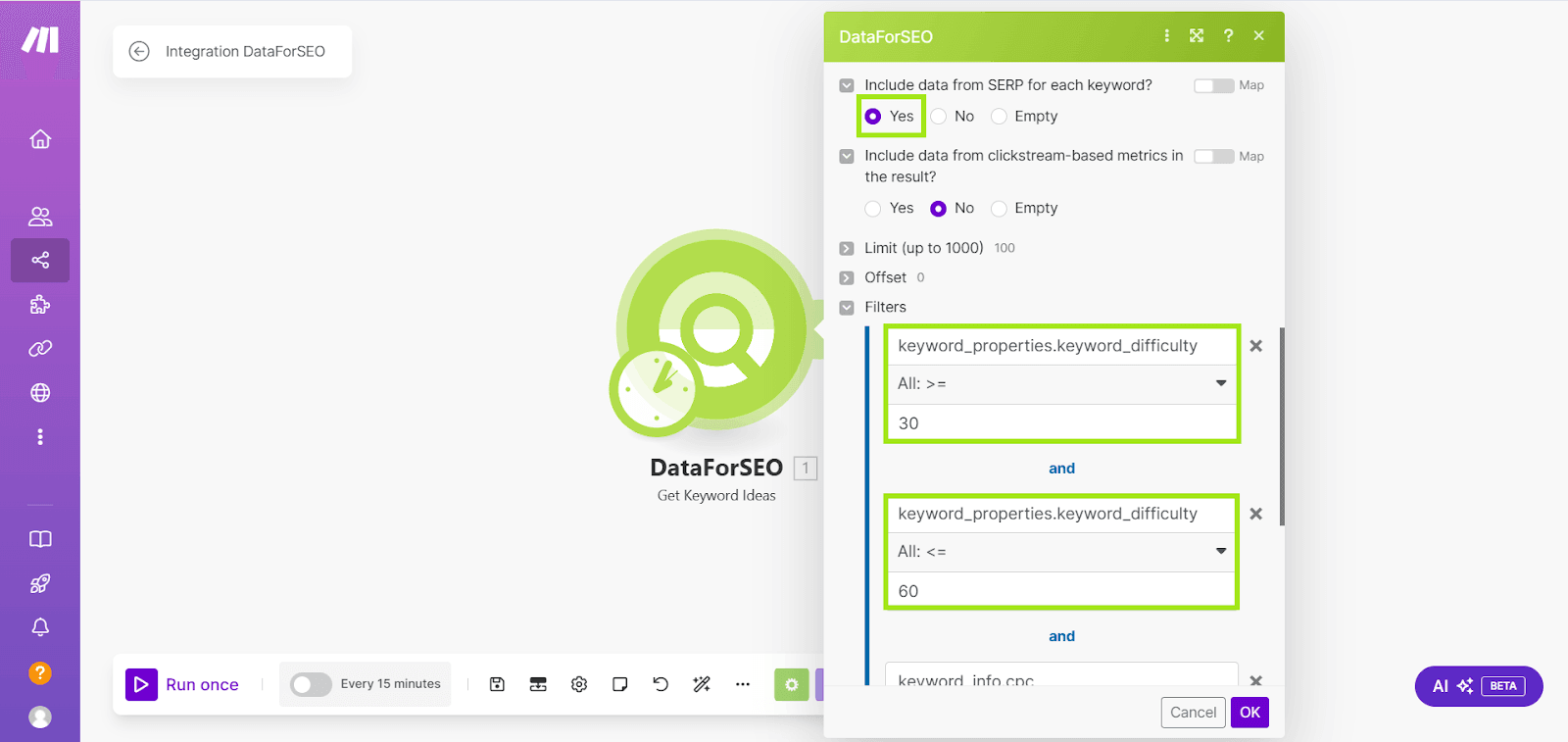This screenshot has height=742, width=1568.
Task: Go back via Integration DataForSEO arrow
Action: (139, 52)
